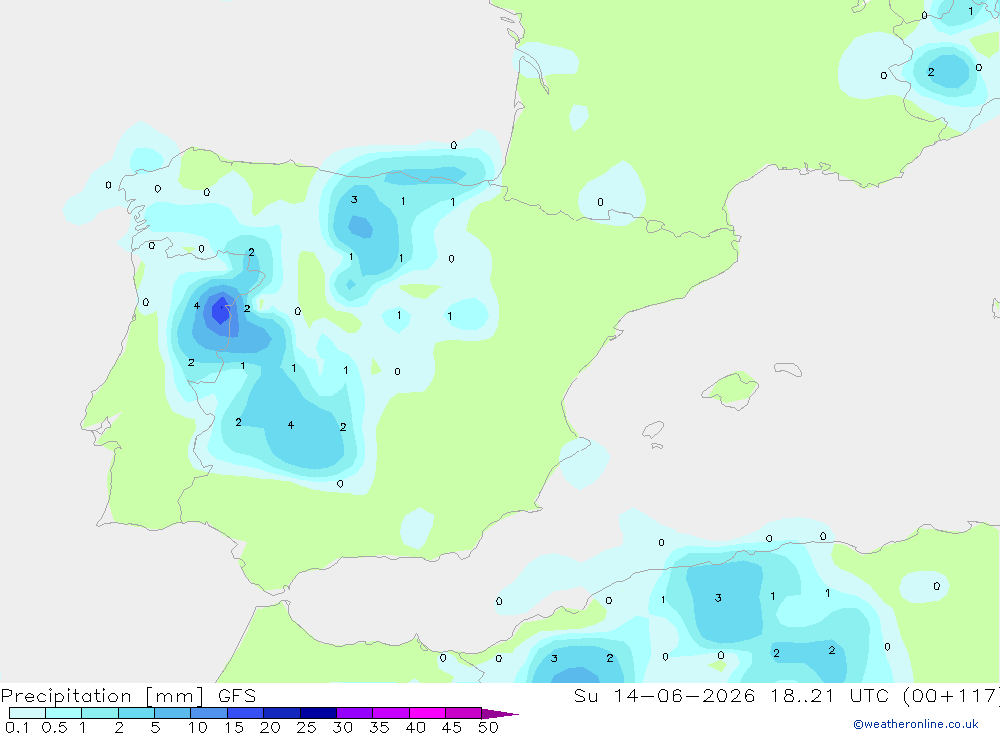Click the "(00+117)" forecast offset text
Image resolution: width=1000 pixels, height=733 pixels.
[x=951, y=695]
